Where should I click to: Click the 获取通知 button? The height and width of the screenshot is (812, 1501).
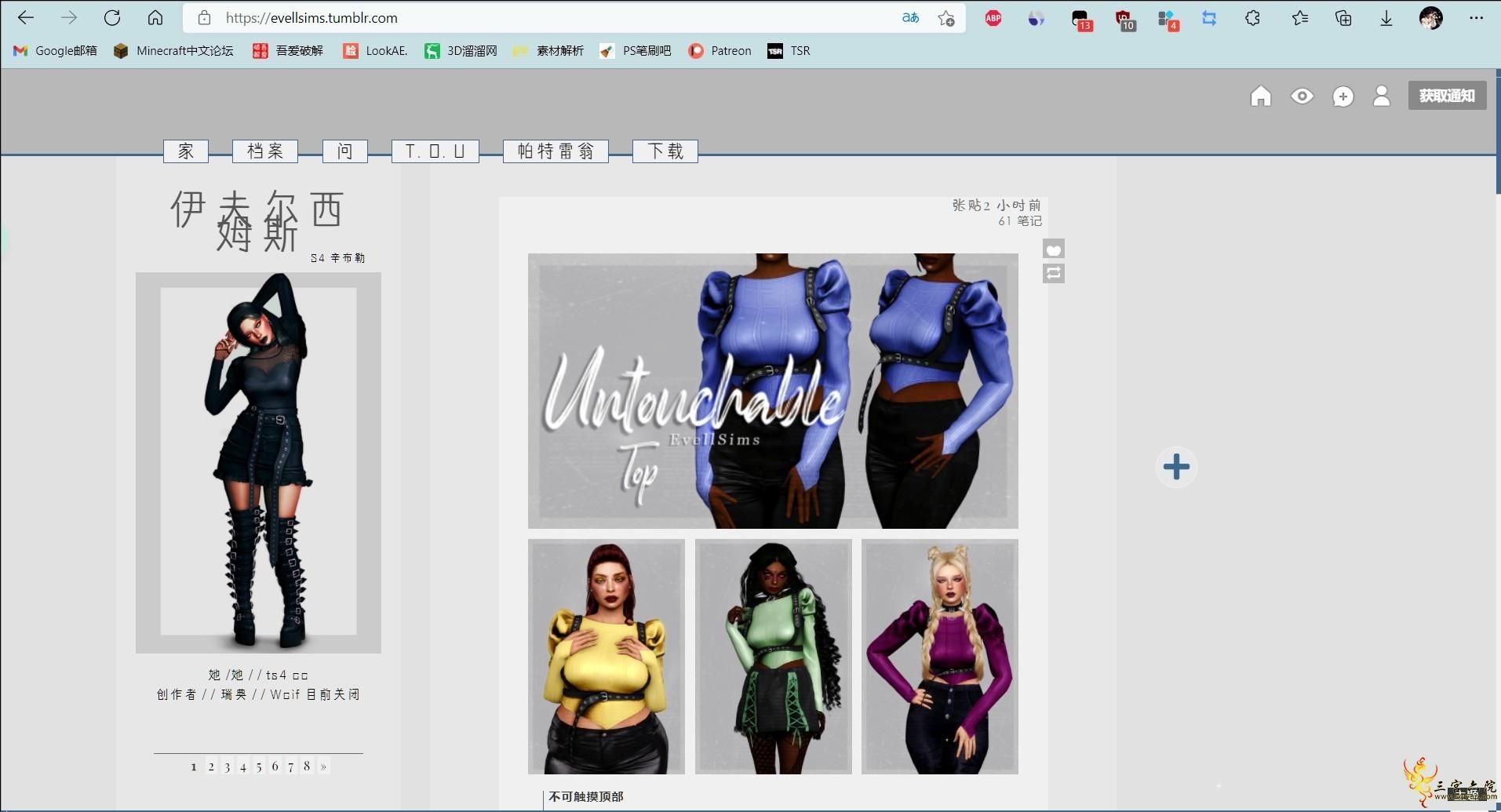pos(1447,96)
